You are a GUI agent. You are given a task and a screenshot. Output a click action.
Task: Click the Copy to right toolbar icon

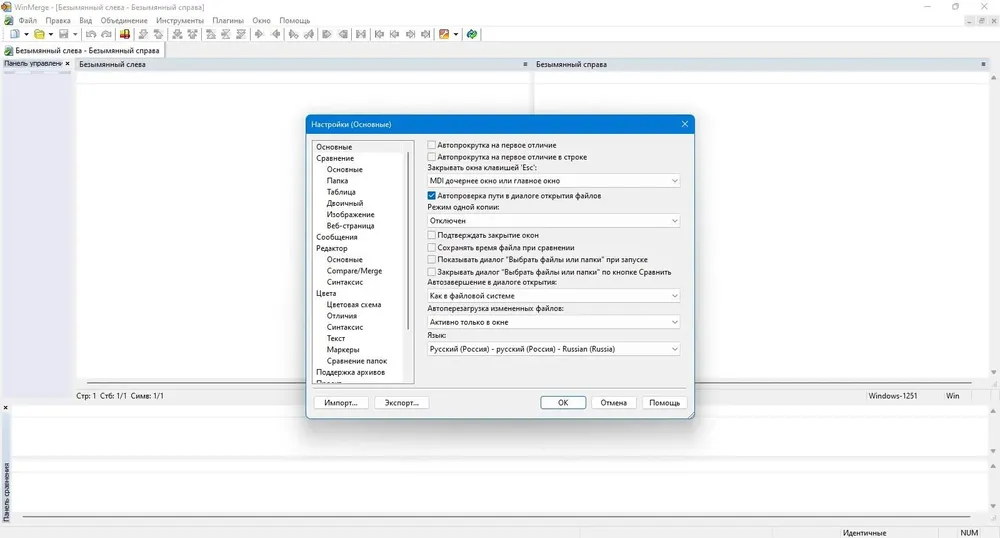(x=259, y=34)
